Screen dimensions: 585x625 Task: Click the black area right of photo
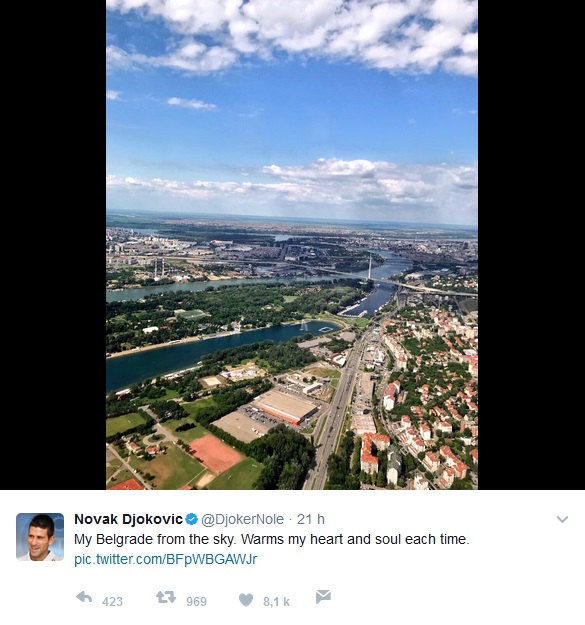[531, 245]
